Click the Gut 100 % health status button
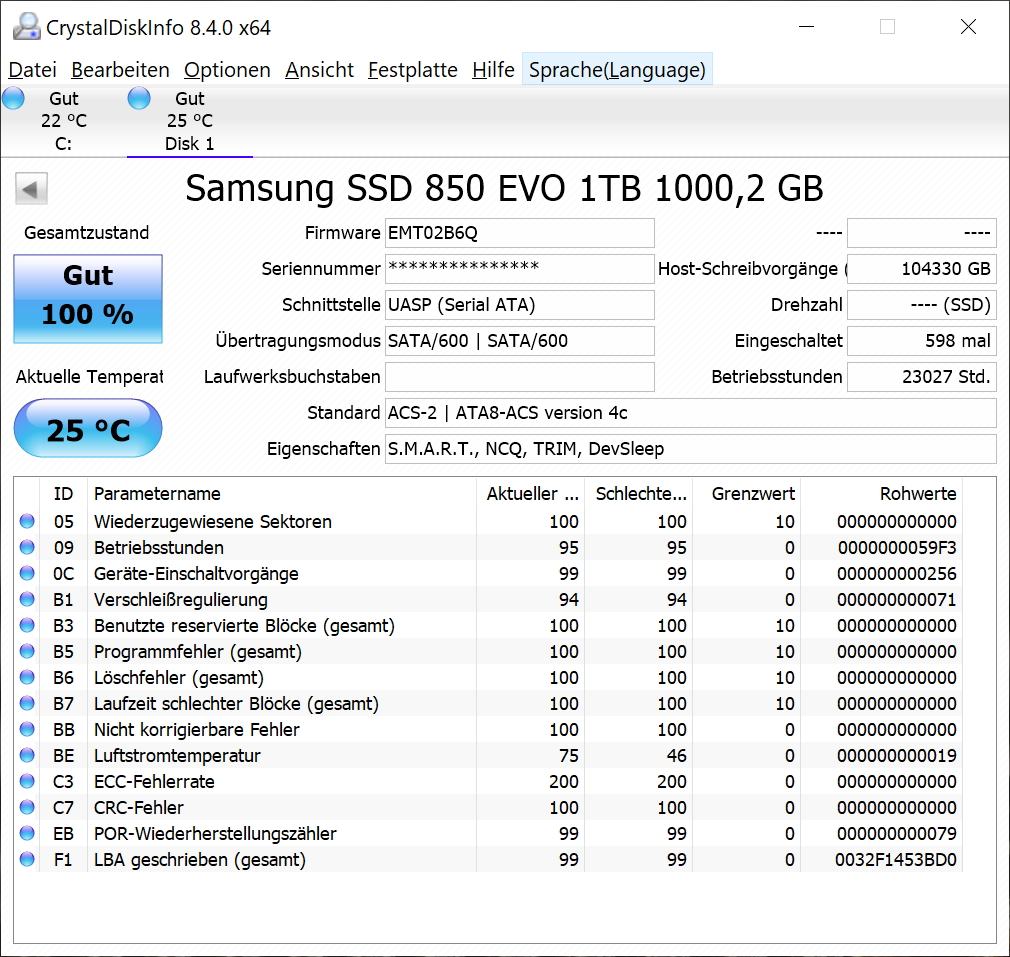Image resolution: width=1010 pixels, height=957 pixels. click(x=88, y=298)
